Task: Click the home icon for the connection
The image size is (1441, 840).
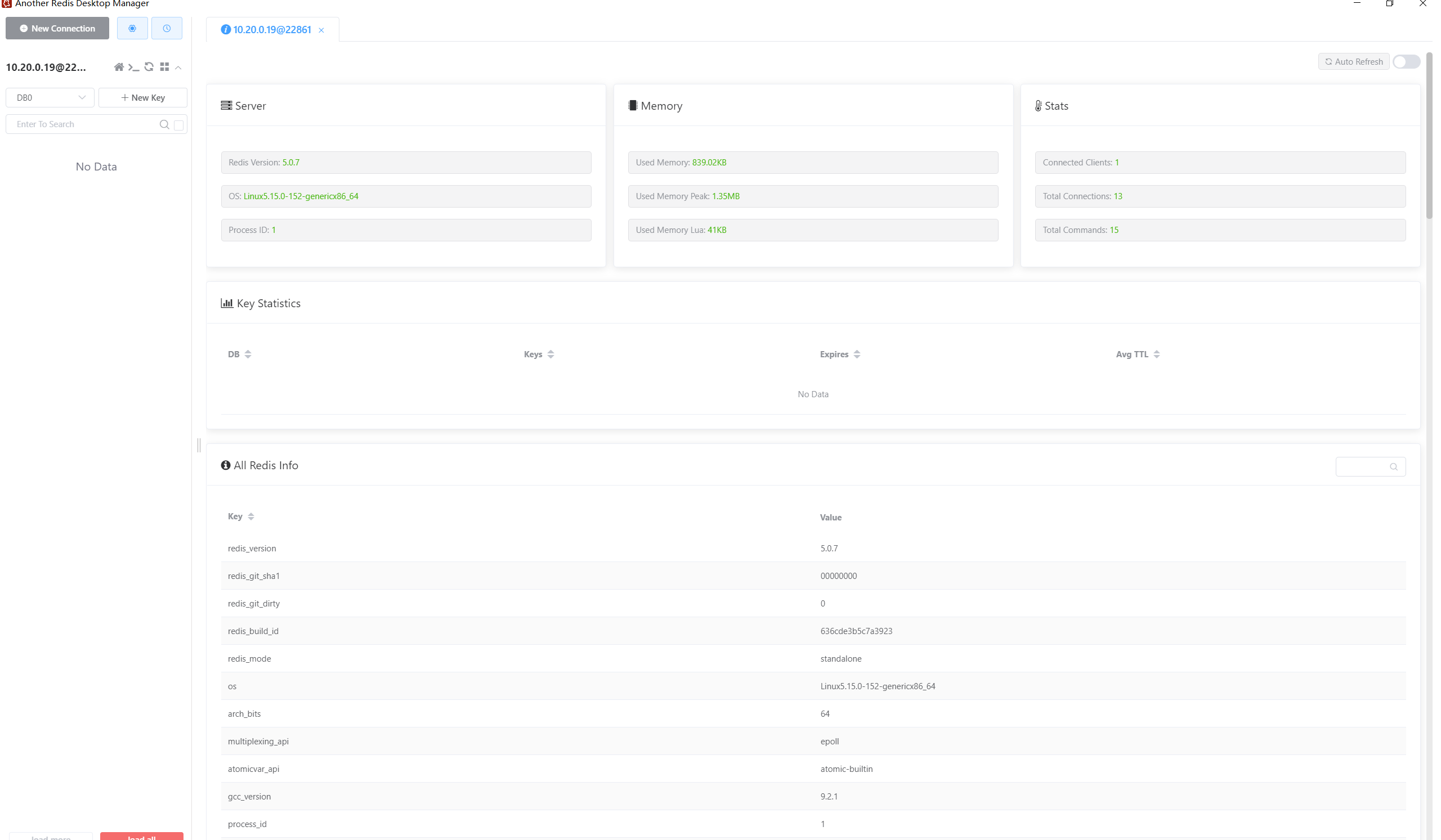Action: tap(118, 67)
